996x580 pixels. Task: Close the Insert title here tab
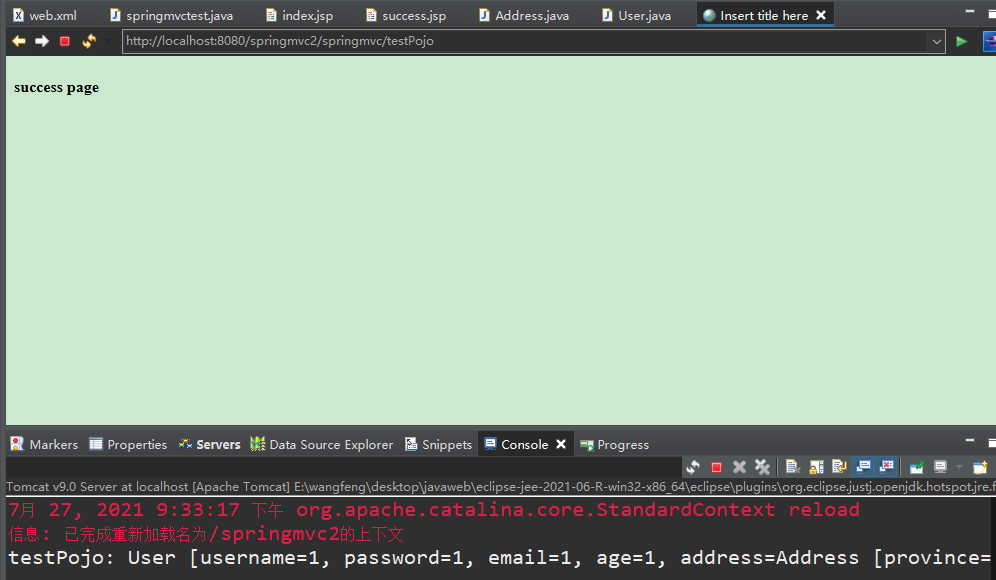tap(821, 15)
